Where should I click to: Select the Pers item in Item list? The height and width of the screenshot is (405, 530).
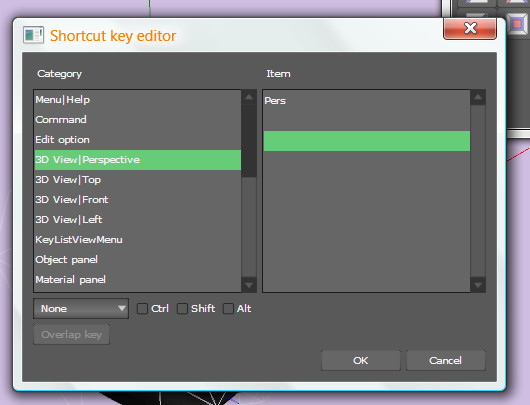pyautogui.click(x=367, y=101)
